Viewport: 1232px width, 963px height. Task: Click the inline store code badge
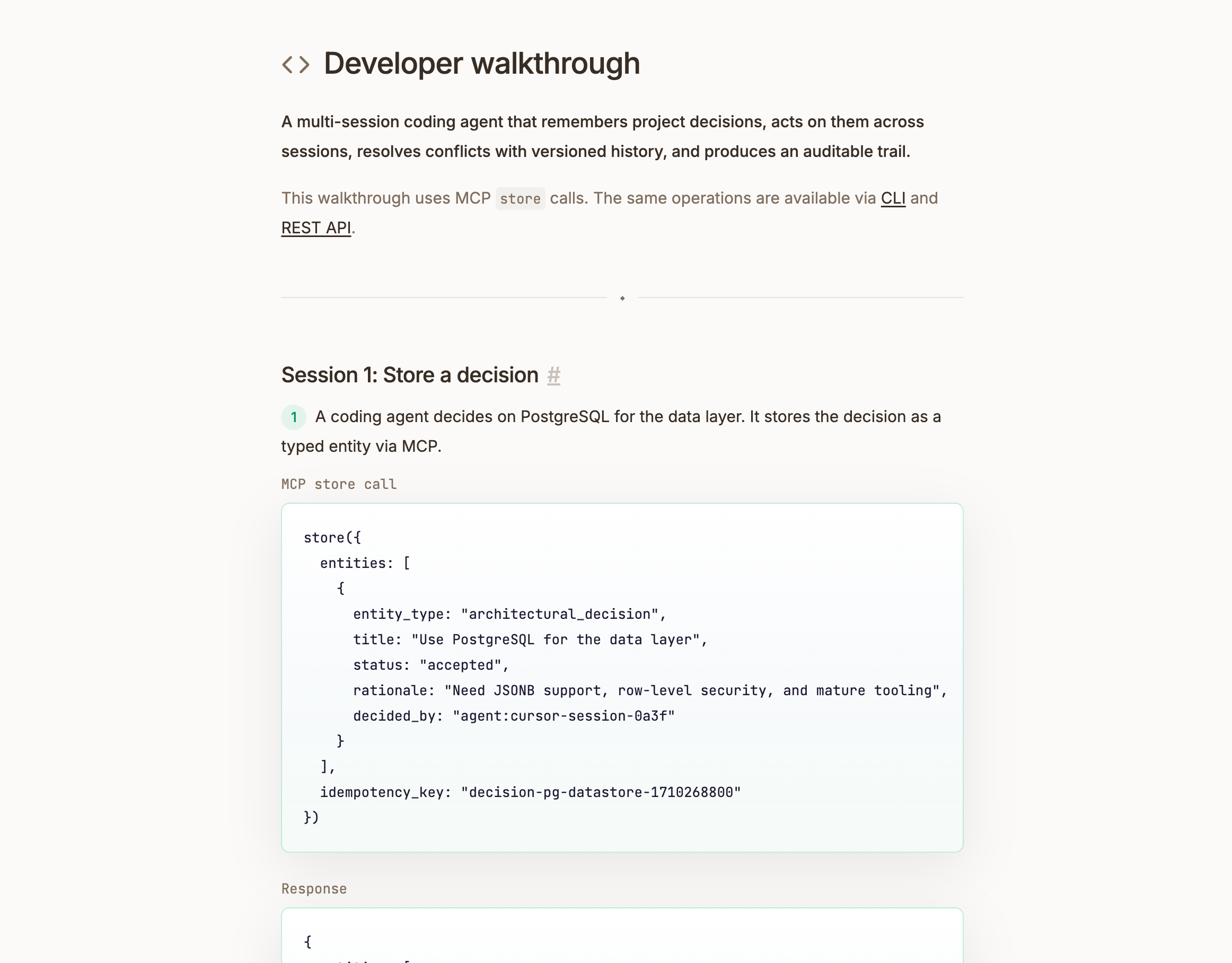click(x=520, y=198)
